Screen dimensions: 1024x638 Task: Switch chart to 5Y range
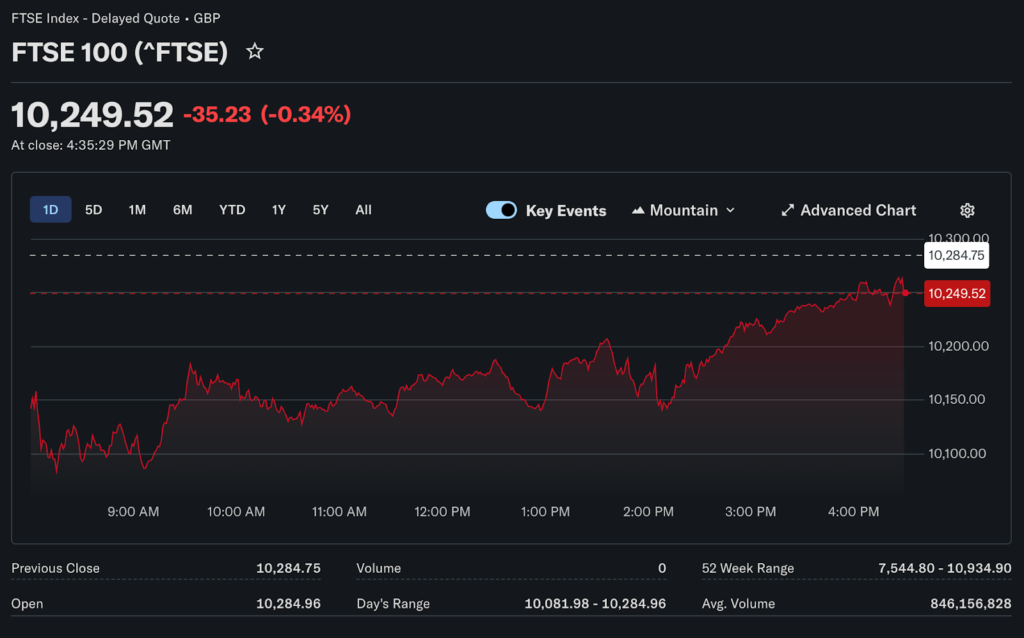(x=320, y=210)
